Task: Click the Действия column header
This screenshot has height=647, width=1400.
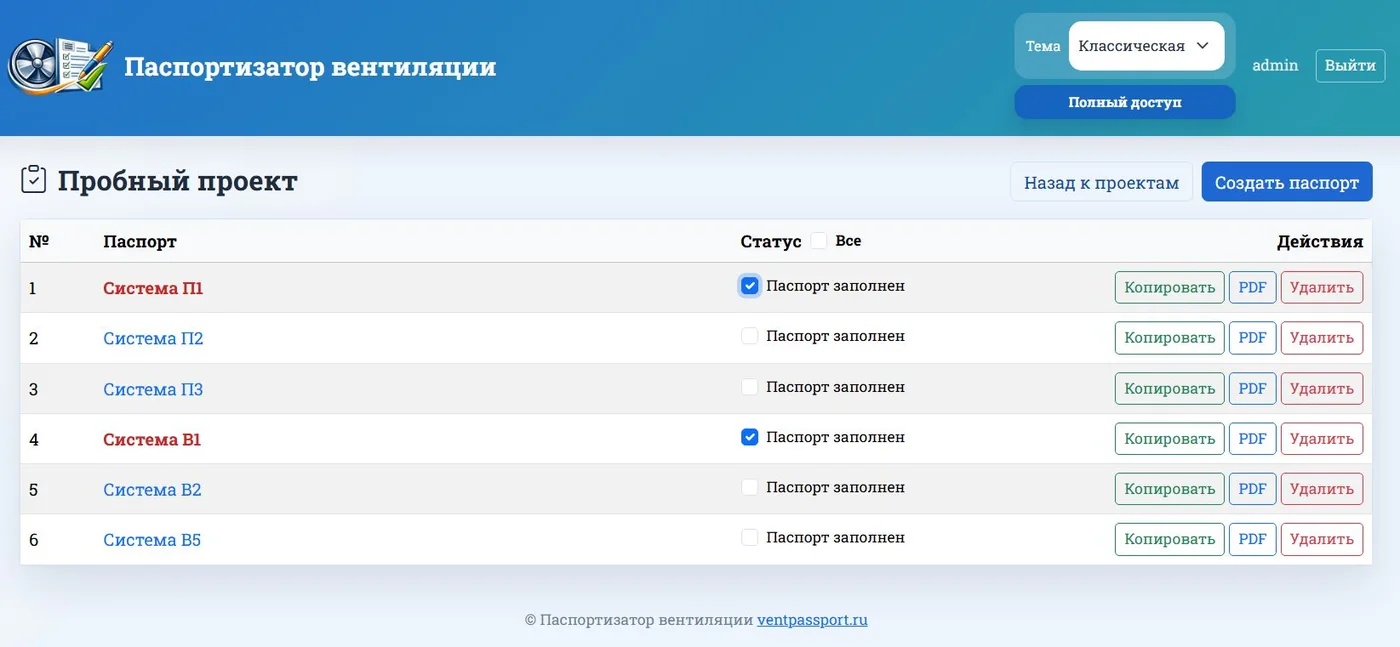Action: tap(1320, 241)
